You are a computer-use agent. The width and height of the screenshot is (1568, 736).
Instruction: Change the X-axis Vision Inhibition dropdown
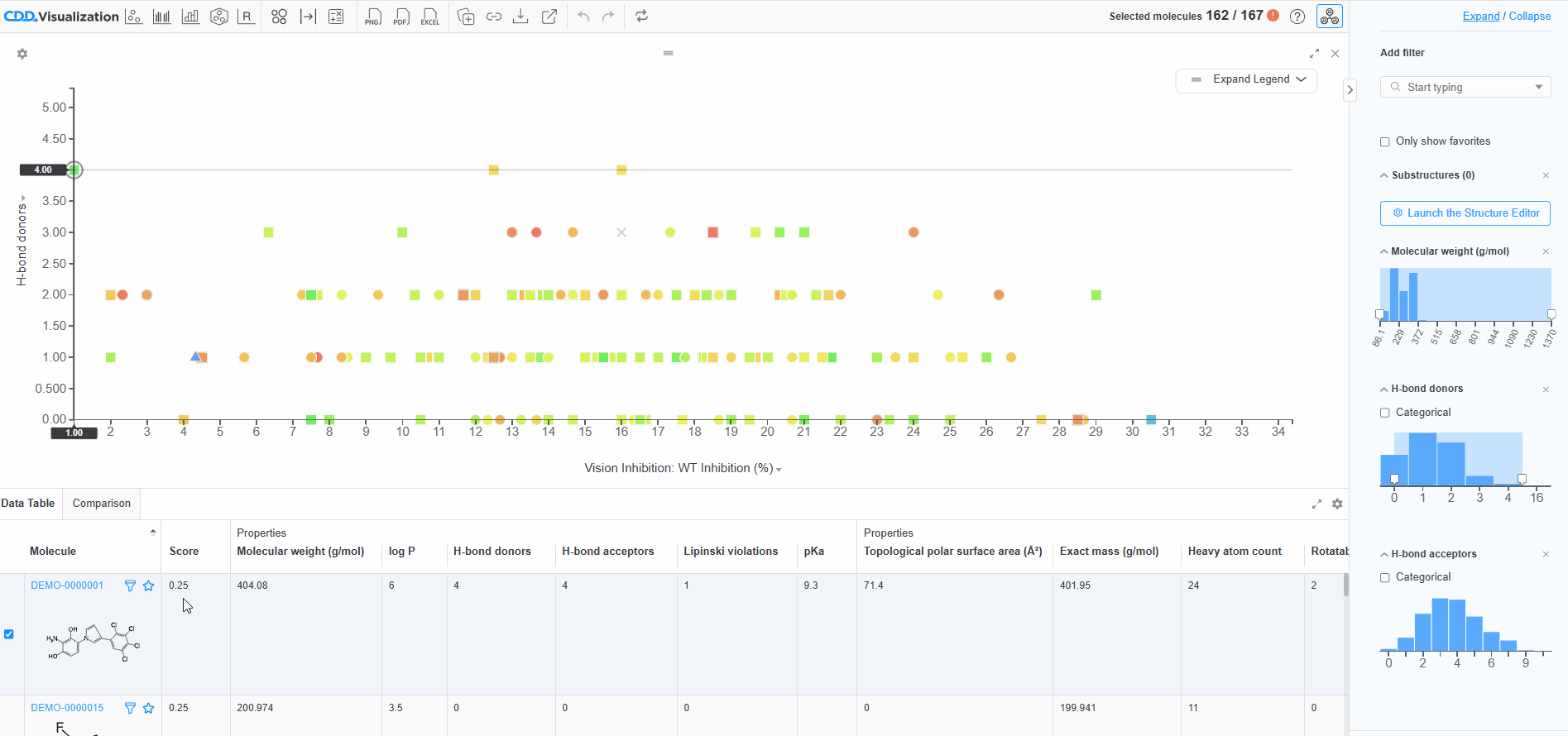point(683,468)
